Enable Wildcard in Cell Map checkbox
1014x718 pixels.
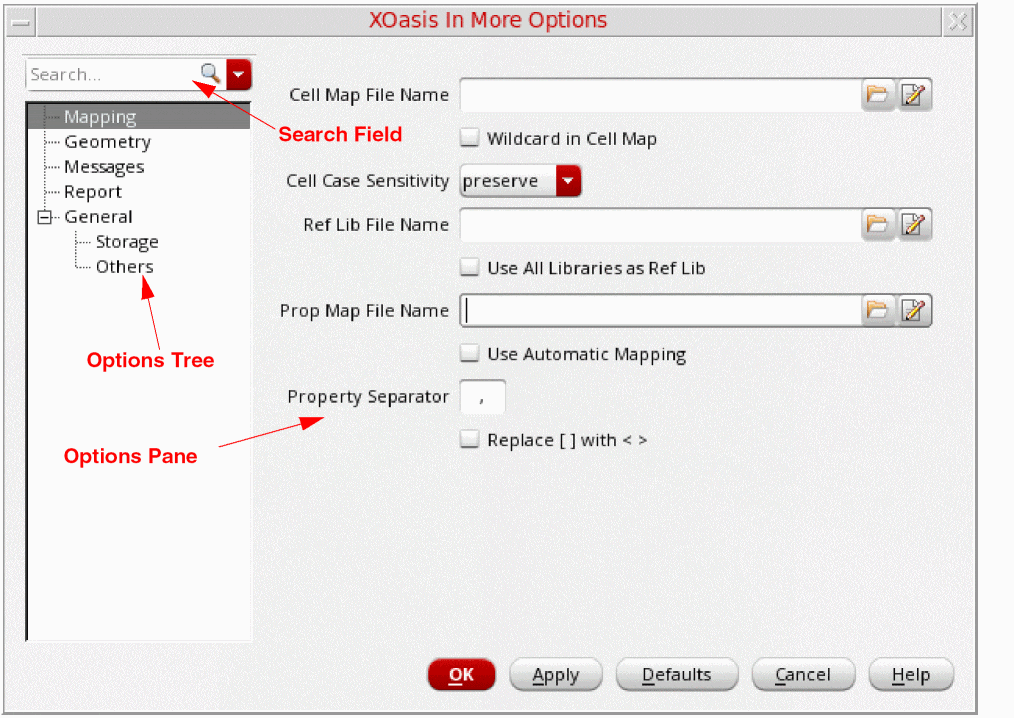coord(469,138)
